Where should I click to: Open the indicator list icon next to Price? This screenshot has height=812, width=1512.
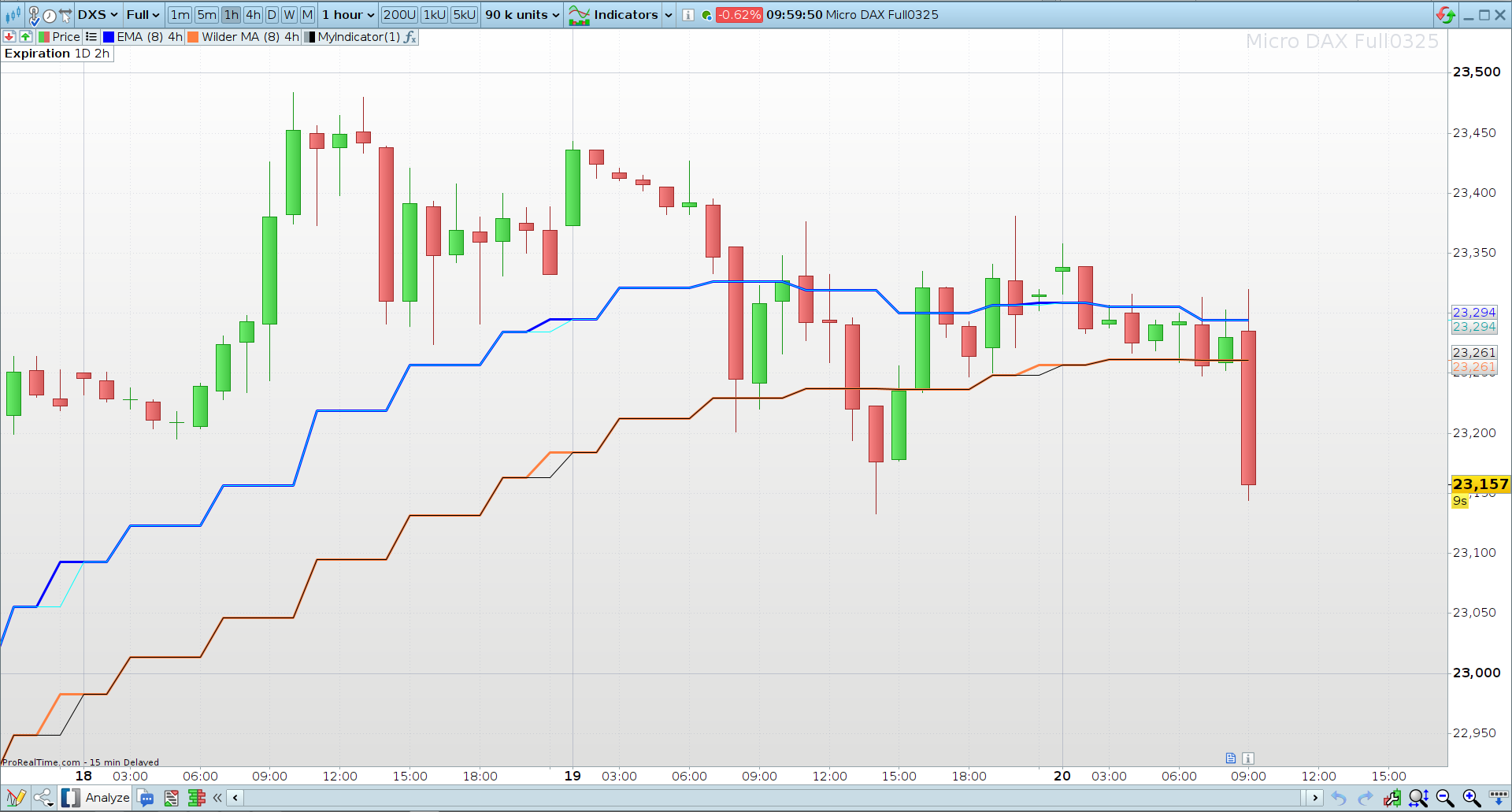coord(91,37)
